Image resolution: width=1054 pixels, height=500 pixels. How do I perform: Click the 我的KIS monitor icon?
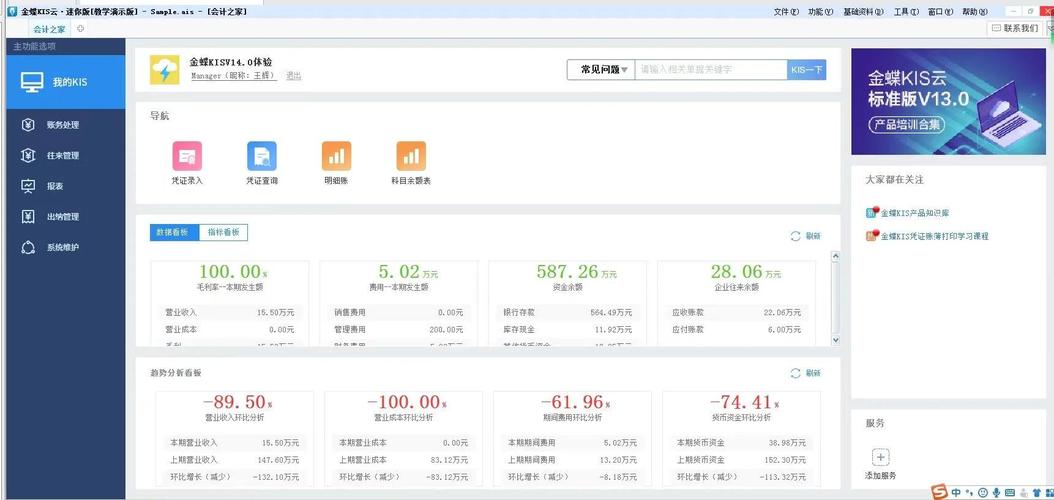pyautogui.click(x=32, y=82)
